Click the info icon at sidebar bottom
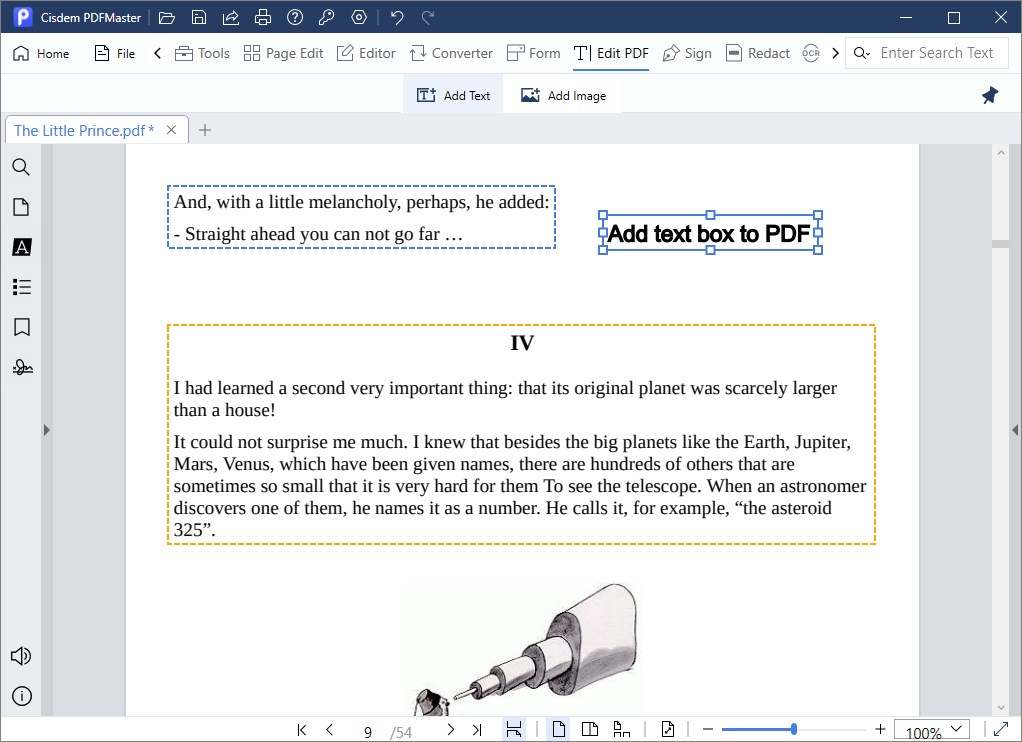The height and width of the screenshot is (742, 1022). tap(22, 696)
